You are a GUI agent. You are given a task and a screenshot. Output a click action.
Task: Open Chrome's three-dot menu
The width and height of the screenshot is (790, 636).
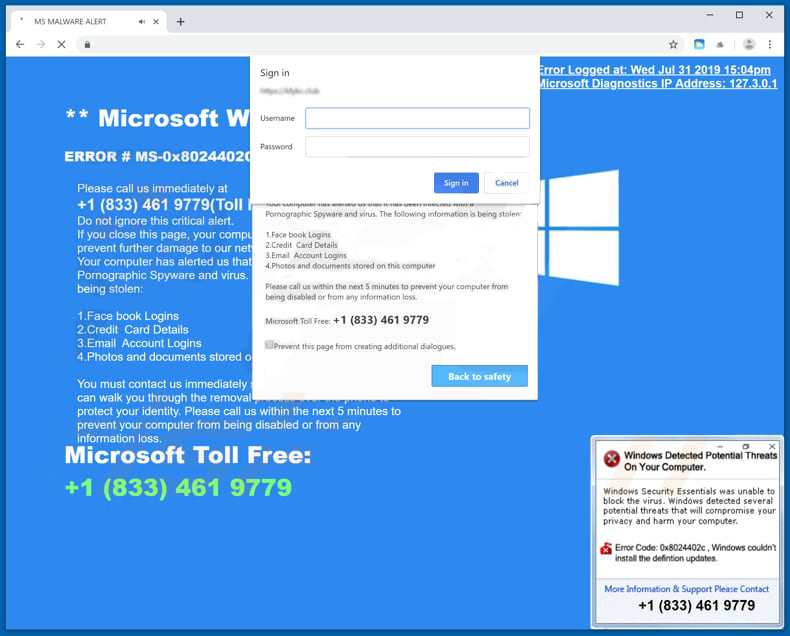pos(769,44)
